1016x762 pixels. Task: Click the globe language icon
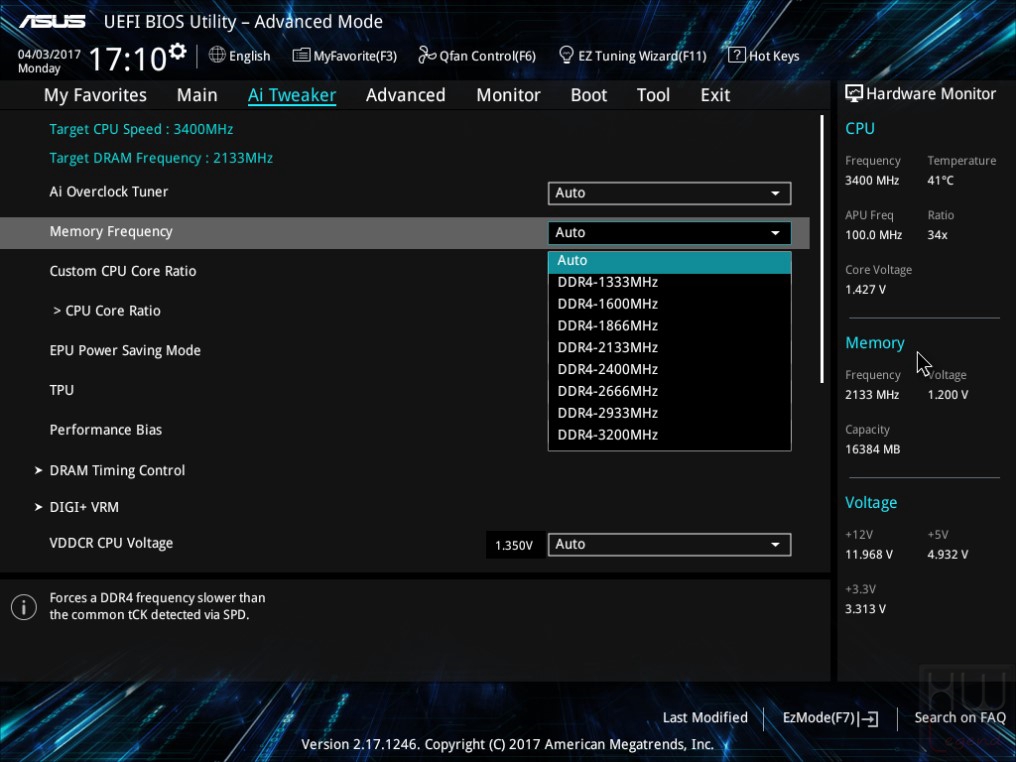point(217,55)
